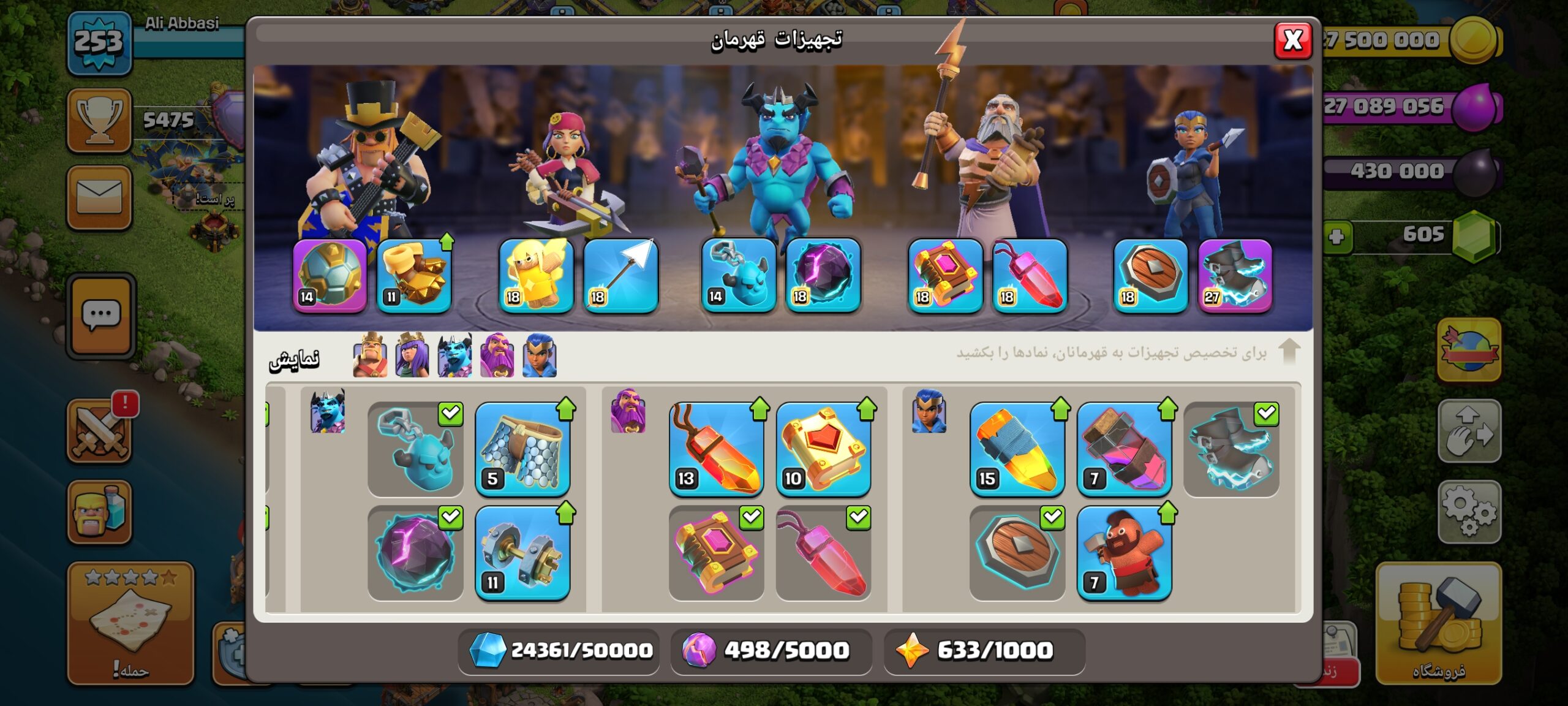The image size is (1568, 706).
Task: Pick the level 13 orange crystal gem
Action: pyautogui.click(x=716, y=449)
